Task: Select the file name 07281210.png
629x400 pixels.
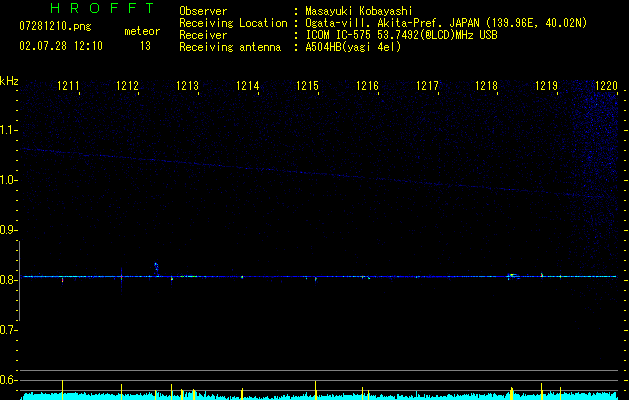Action: point(55,27)
